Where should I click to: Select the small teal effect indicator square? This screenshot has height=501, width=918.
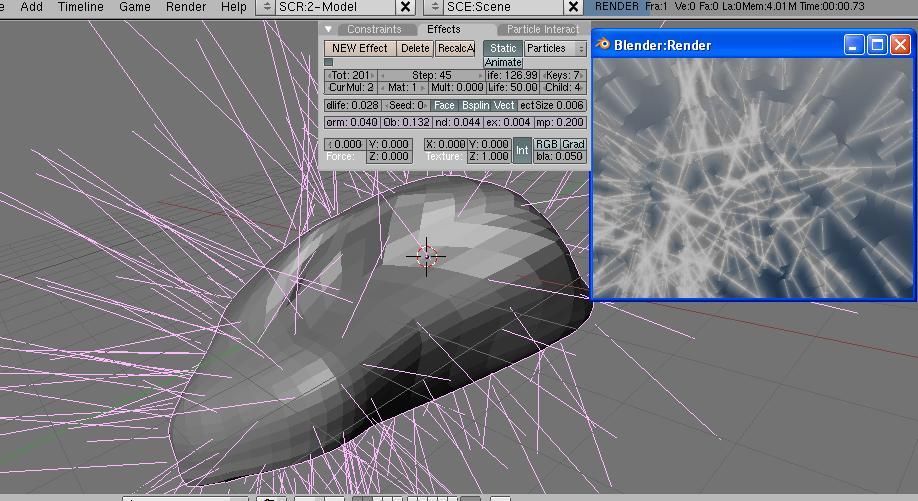[x=328, y=62]
